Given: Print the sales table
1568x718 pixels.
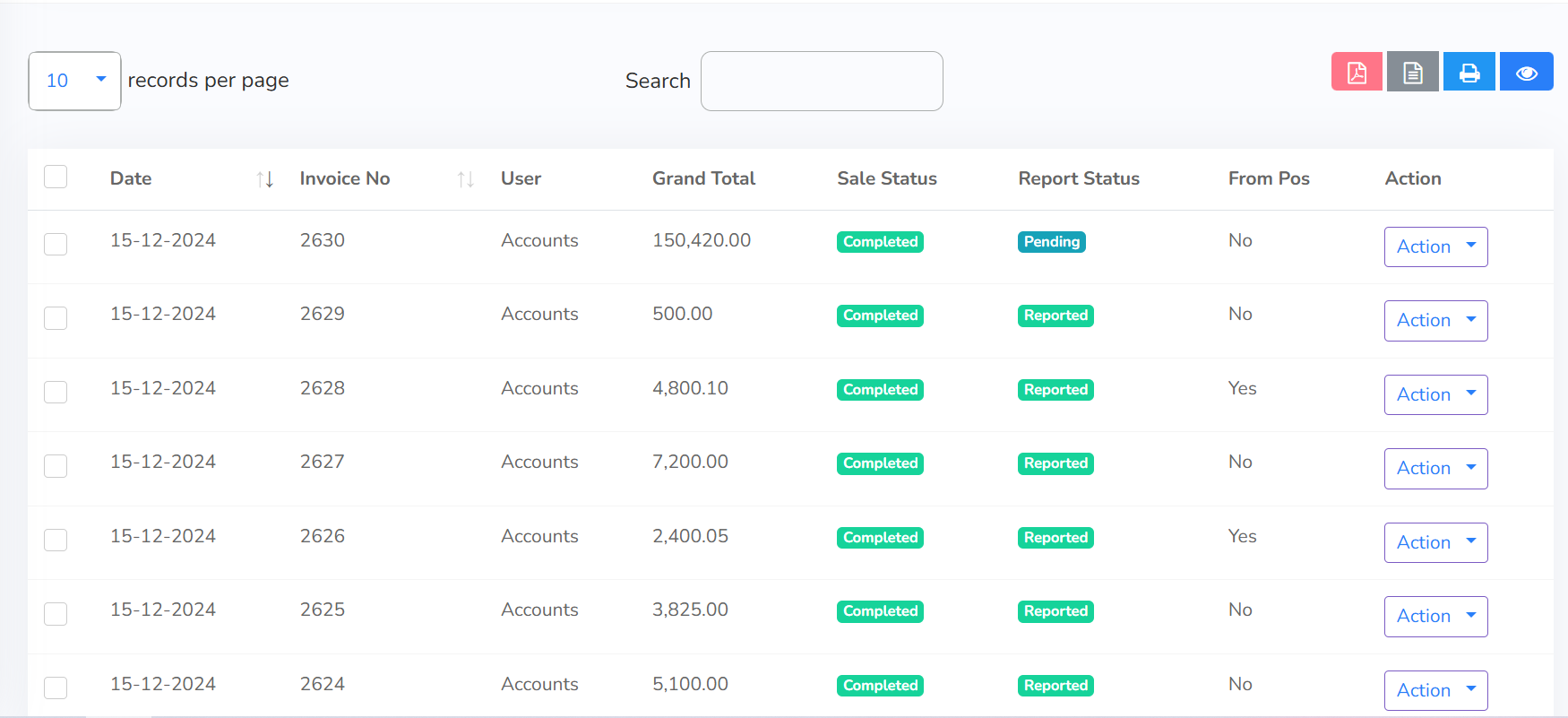Looking at the screenshot, I should click(x=1469, y=72).
